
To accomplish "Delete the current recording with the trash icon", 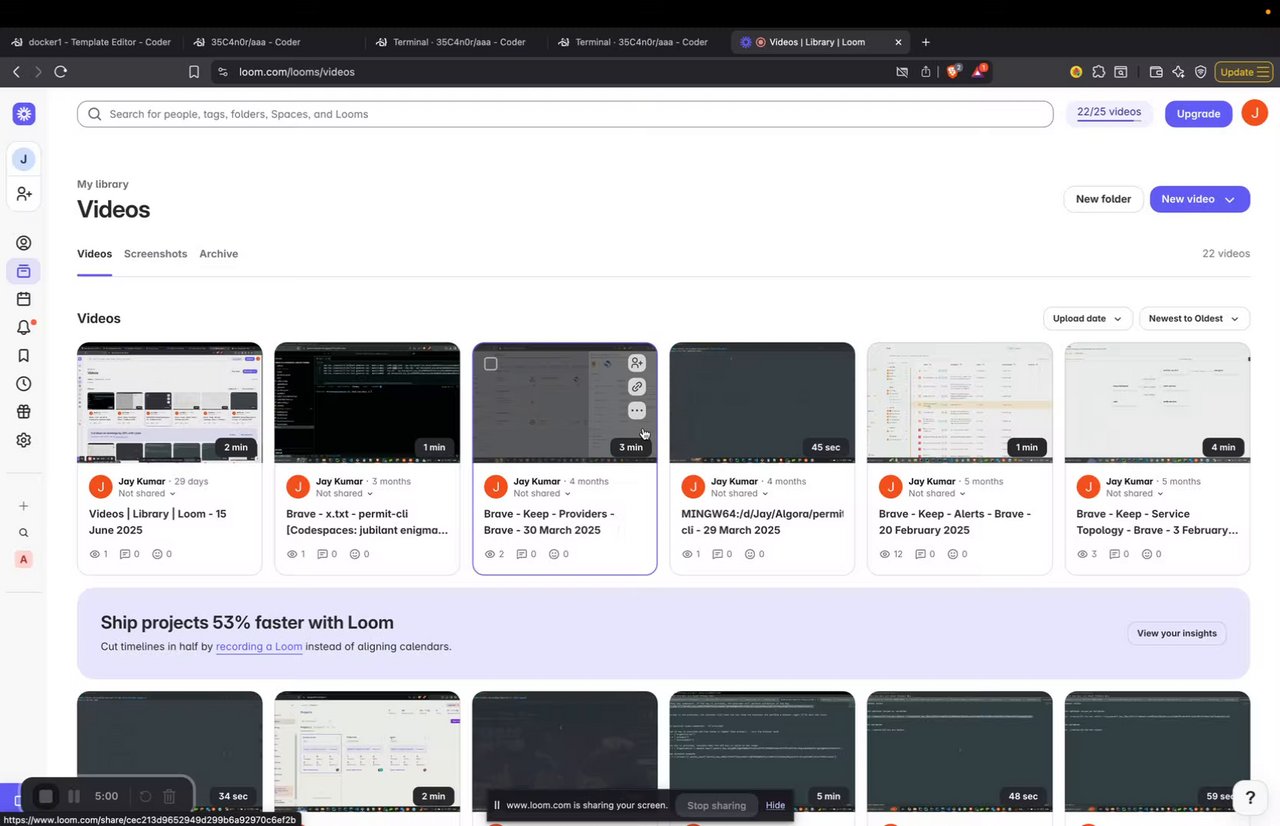I will pos(169,797).
